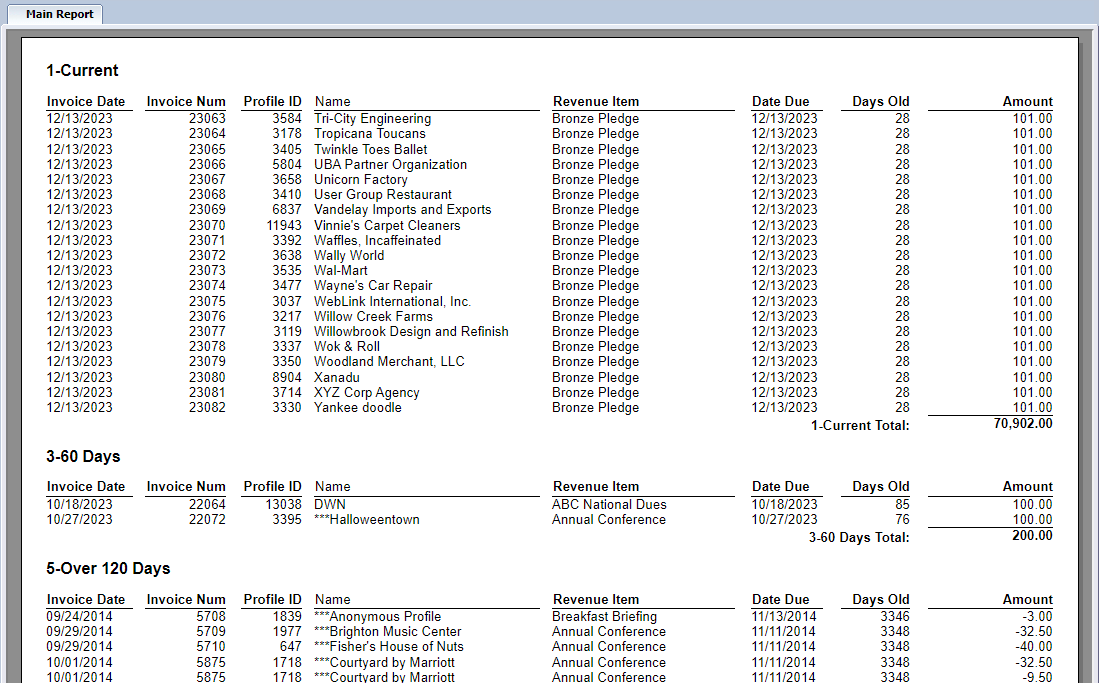Select the 1-Current section heading
The height and width of the screenshot is (683, 1105).
82,70
